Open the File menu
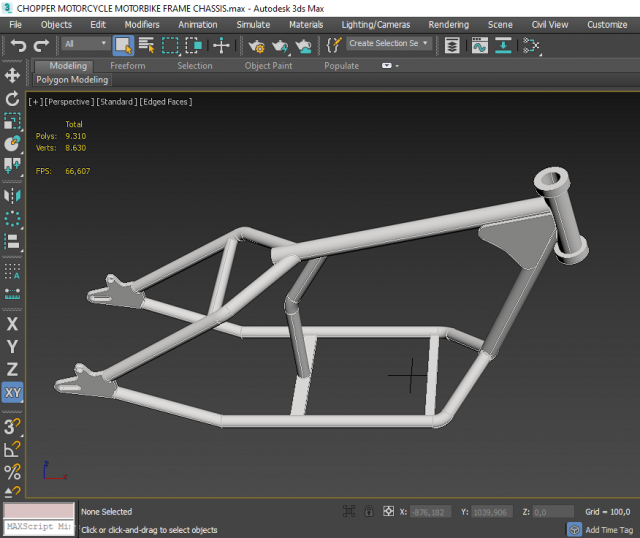 coord(16,25)
